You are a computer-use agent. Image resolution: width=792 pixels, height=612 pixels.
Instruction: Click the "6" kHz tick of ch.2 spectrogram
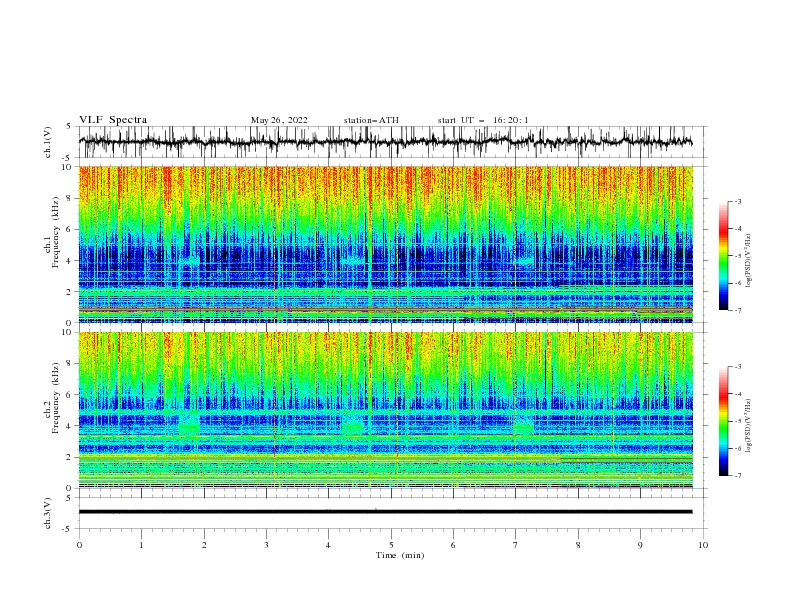pyautogui.click(x=69, y=395)
